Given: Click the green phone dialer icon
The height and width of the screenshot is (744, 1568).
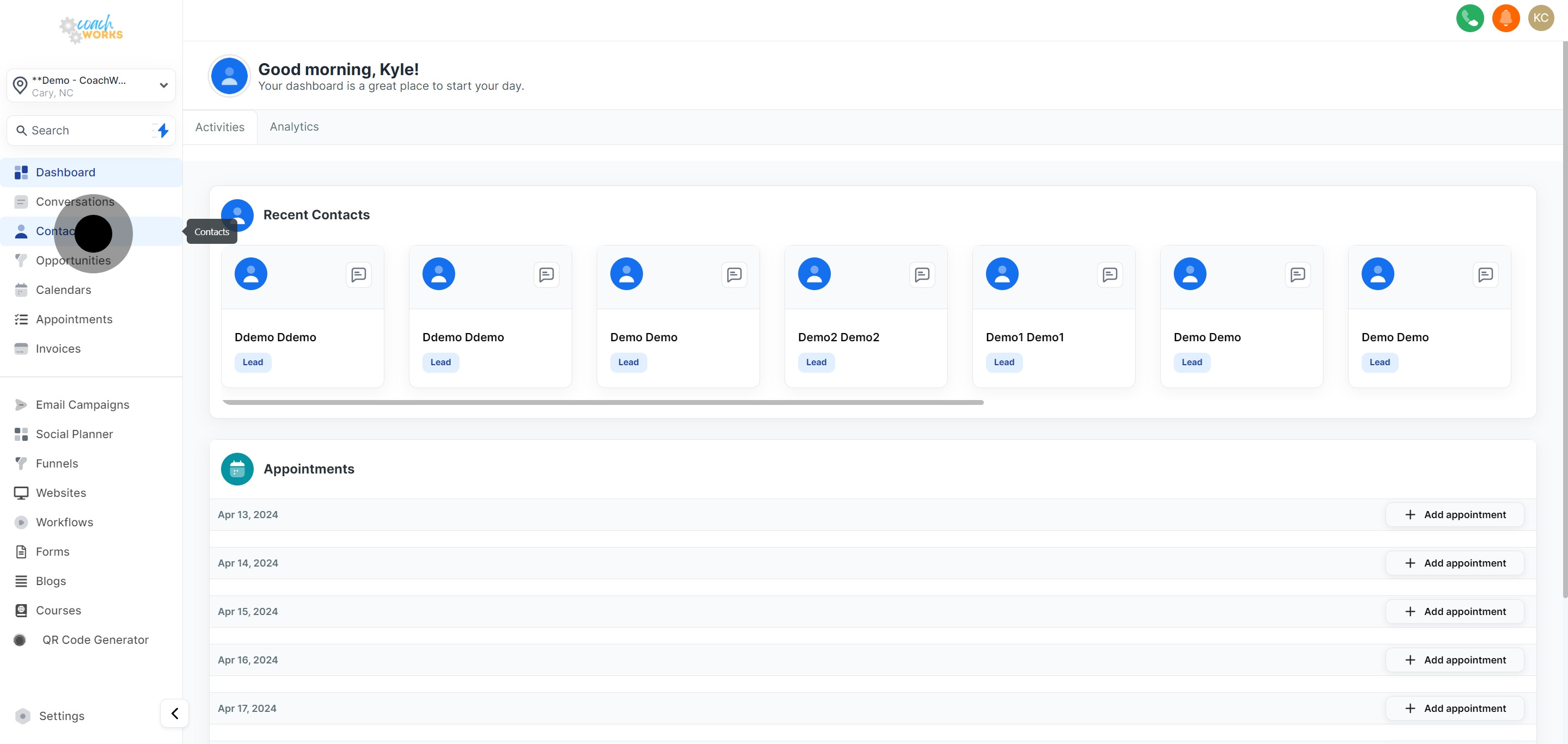Looking at the screenshot, I should point(1469,19).
